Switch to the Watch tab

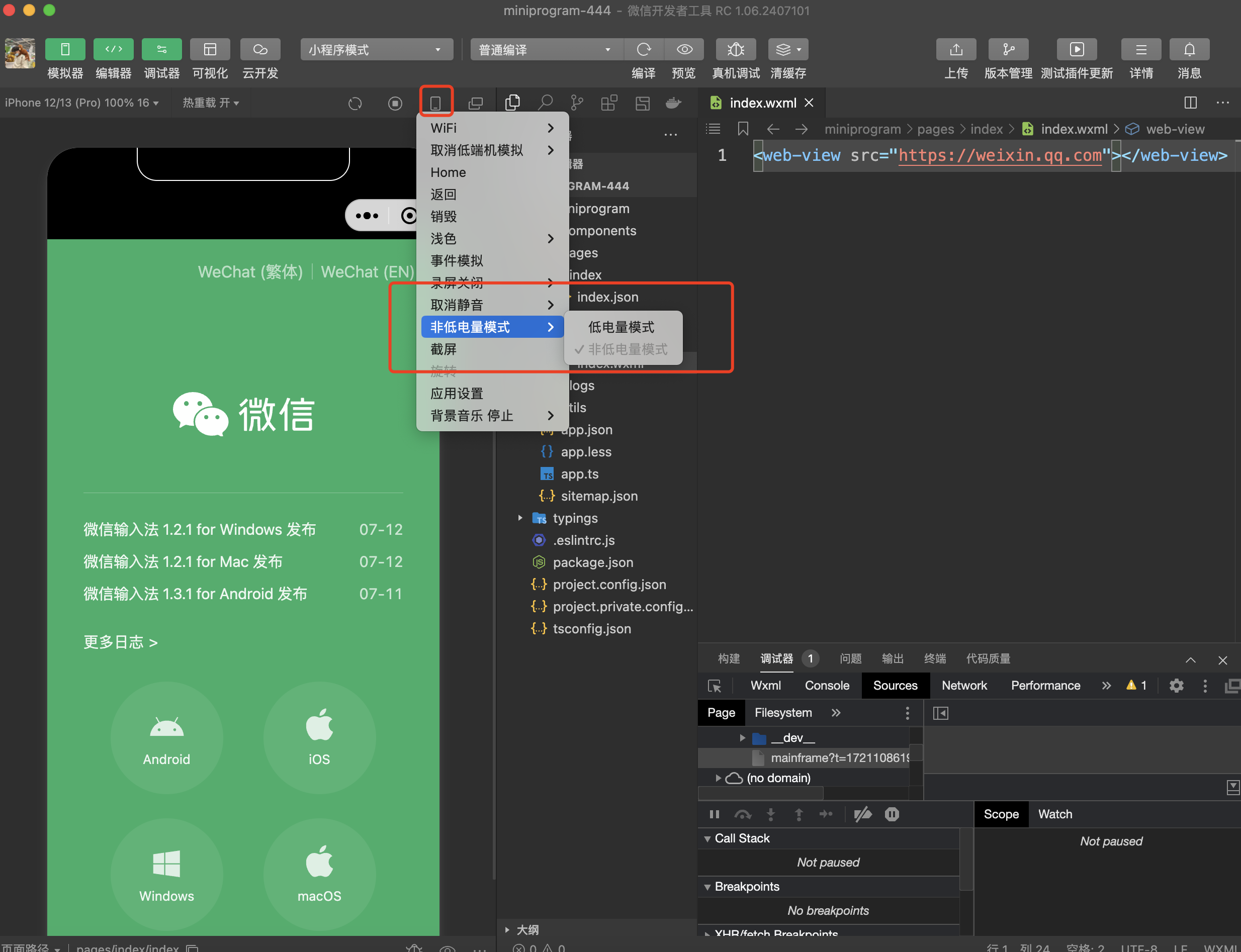1055,814
